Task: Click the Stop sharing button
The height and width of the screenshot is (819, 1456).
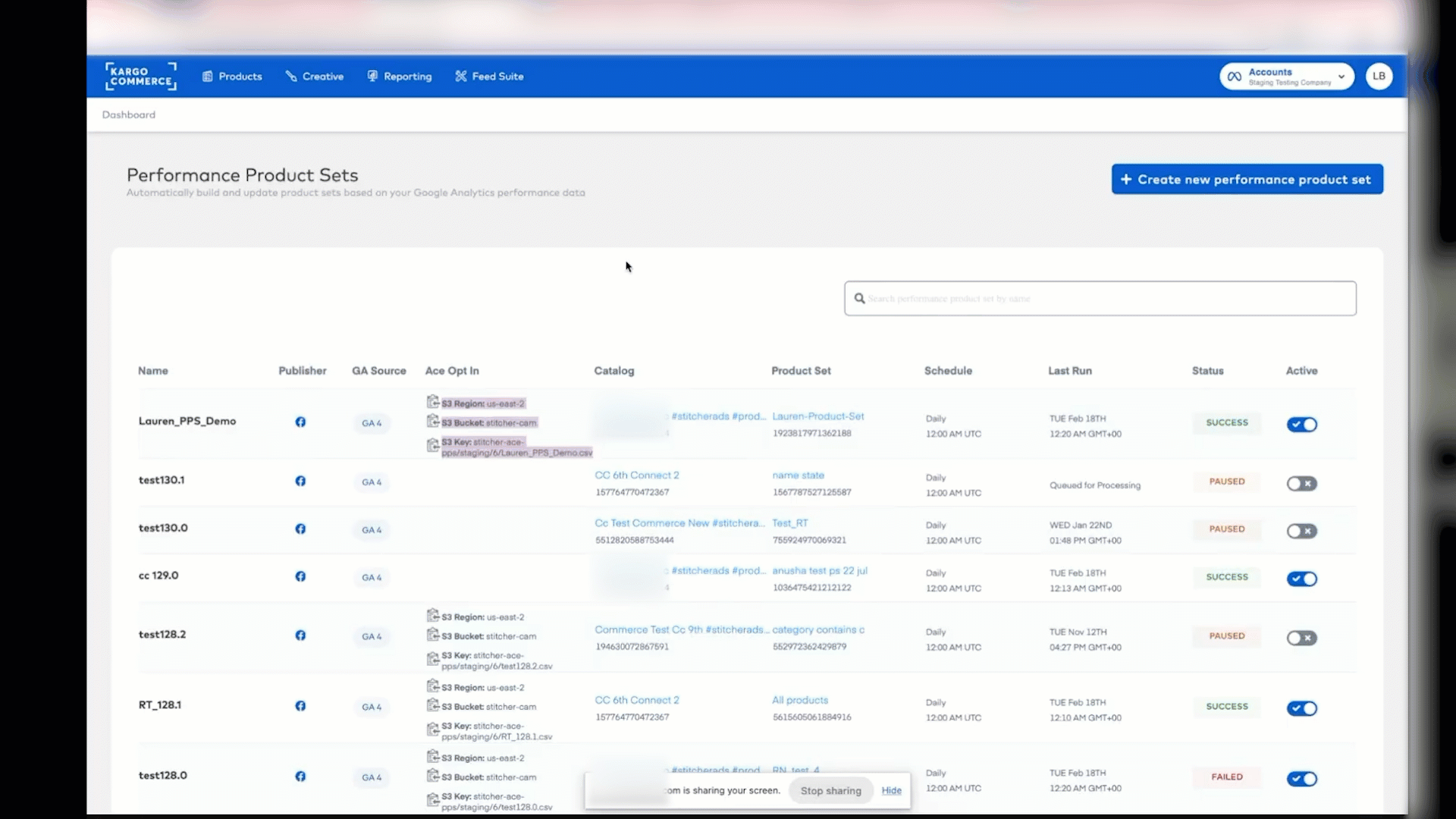Action: pyautogui.click(x=830, y=790)
